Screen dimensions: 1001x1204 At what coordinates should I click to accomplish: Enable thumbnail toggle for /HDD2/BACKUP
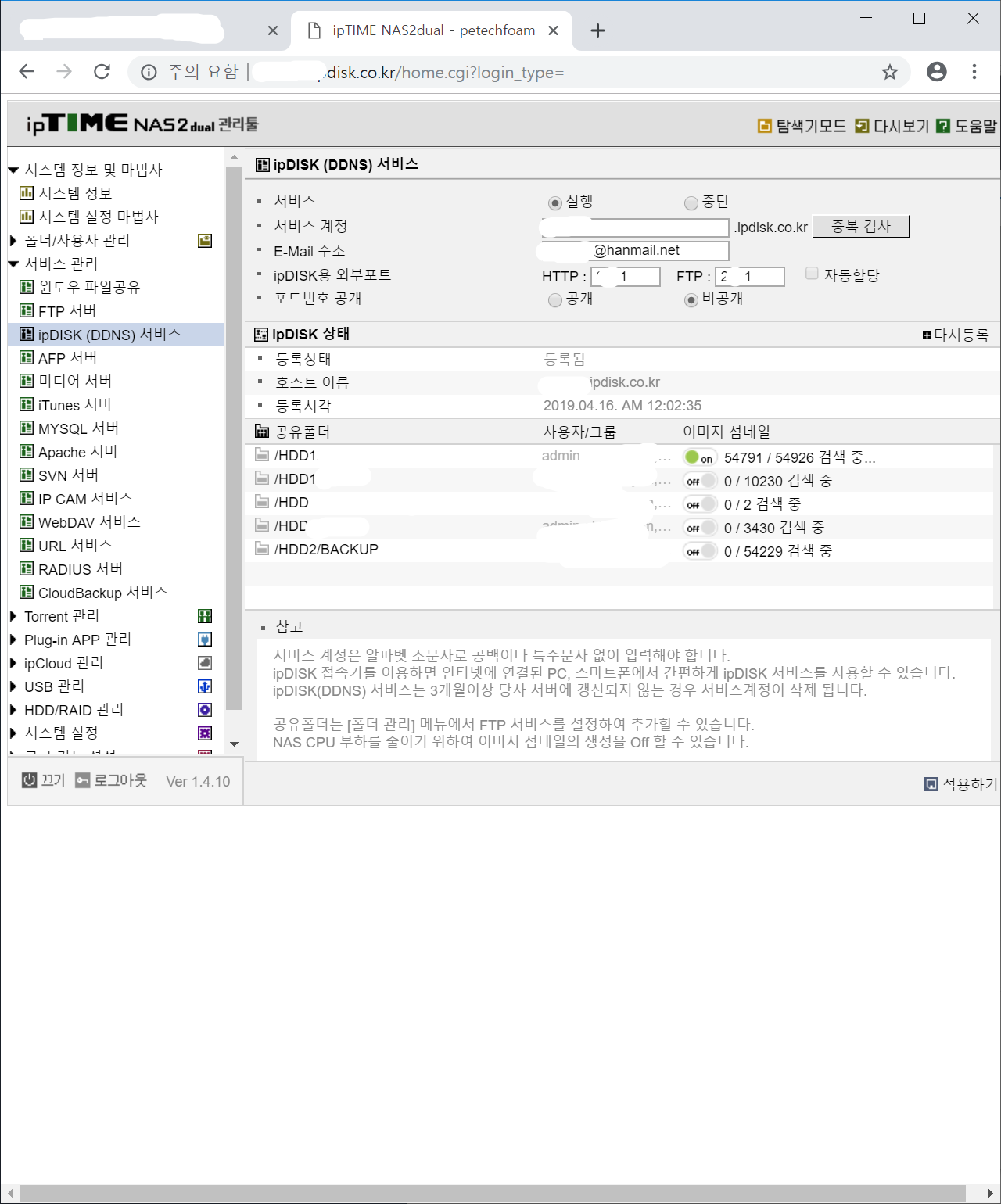tap(700, 551)
